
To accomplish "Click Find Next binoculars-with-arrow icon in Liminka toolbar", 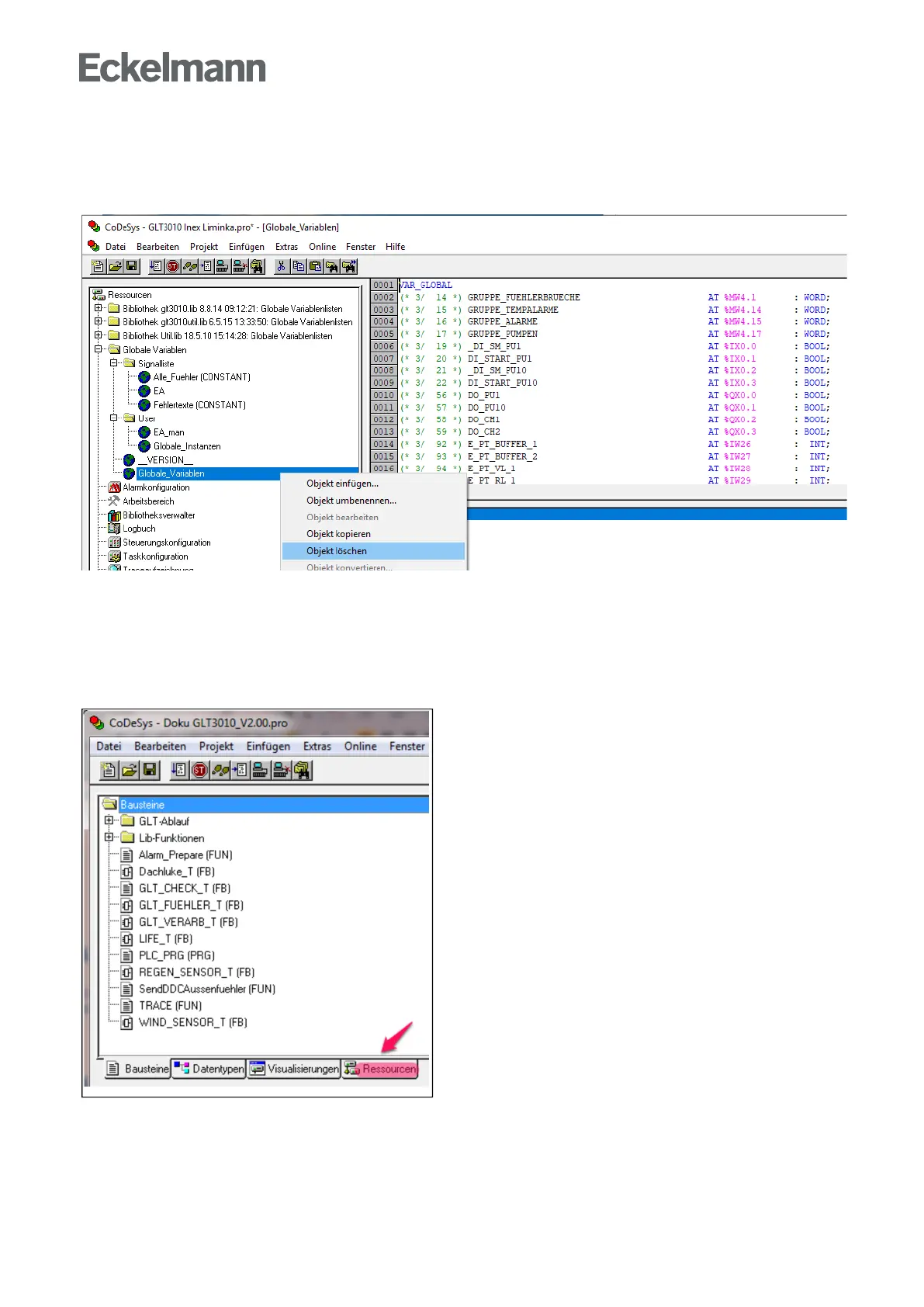I will [349, 266].
